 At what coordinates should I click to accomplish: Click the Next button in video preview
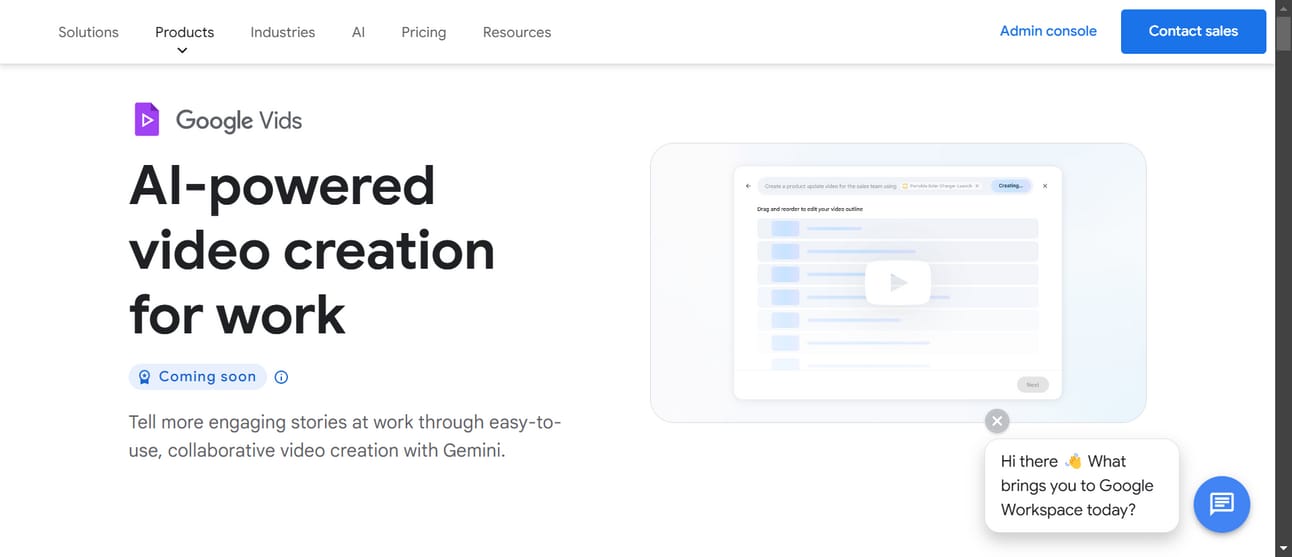click(x=1032, y=385)
